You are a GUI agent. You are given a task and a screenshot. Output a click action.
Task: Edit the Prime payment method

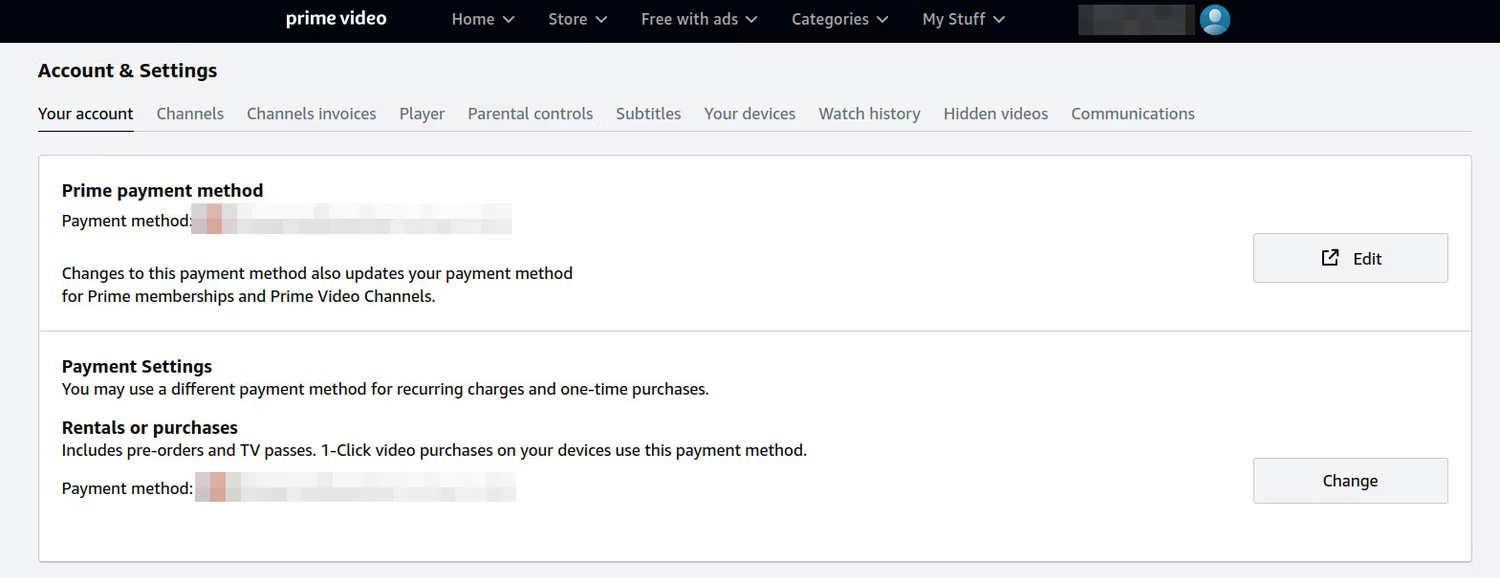point(1350,258)
